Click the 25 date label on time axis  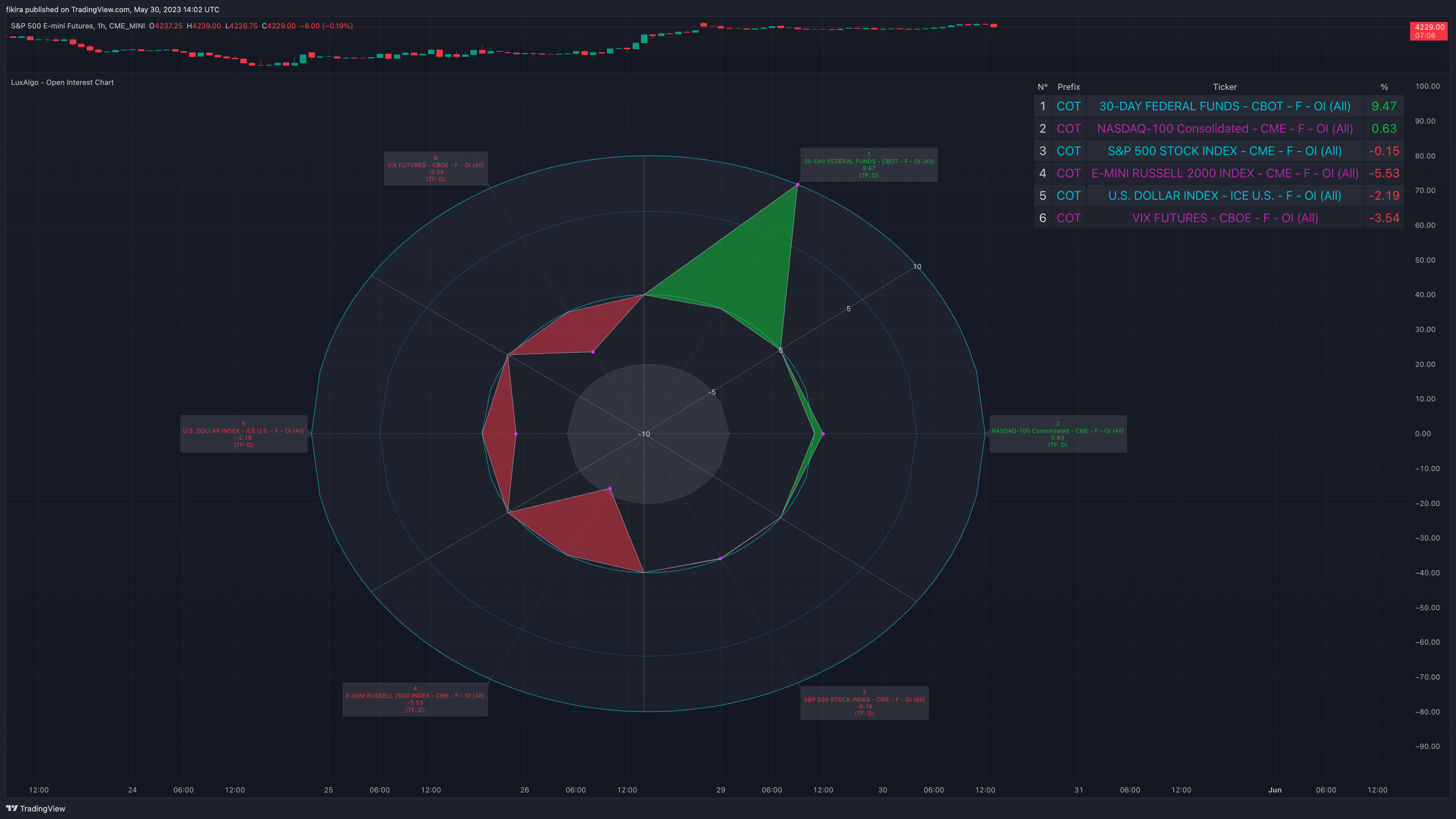[328, 790]
